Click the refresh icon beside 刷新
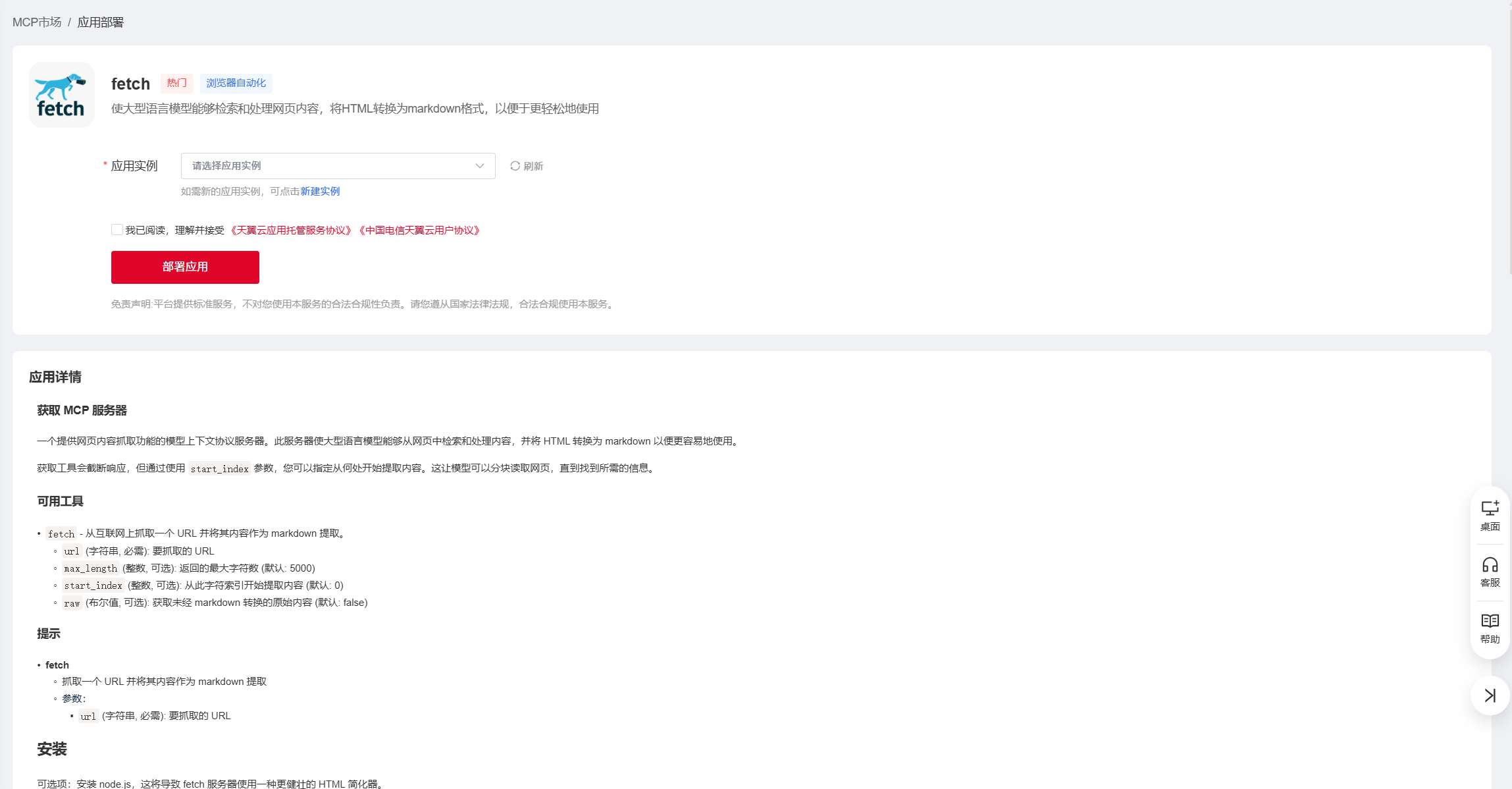Image resolution: width=1512 pixels, height=789 pixels. (x=515, y=166)
